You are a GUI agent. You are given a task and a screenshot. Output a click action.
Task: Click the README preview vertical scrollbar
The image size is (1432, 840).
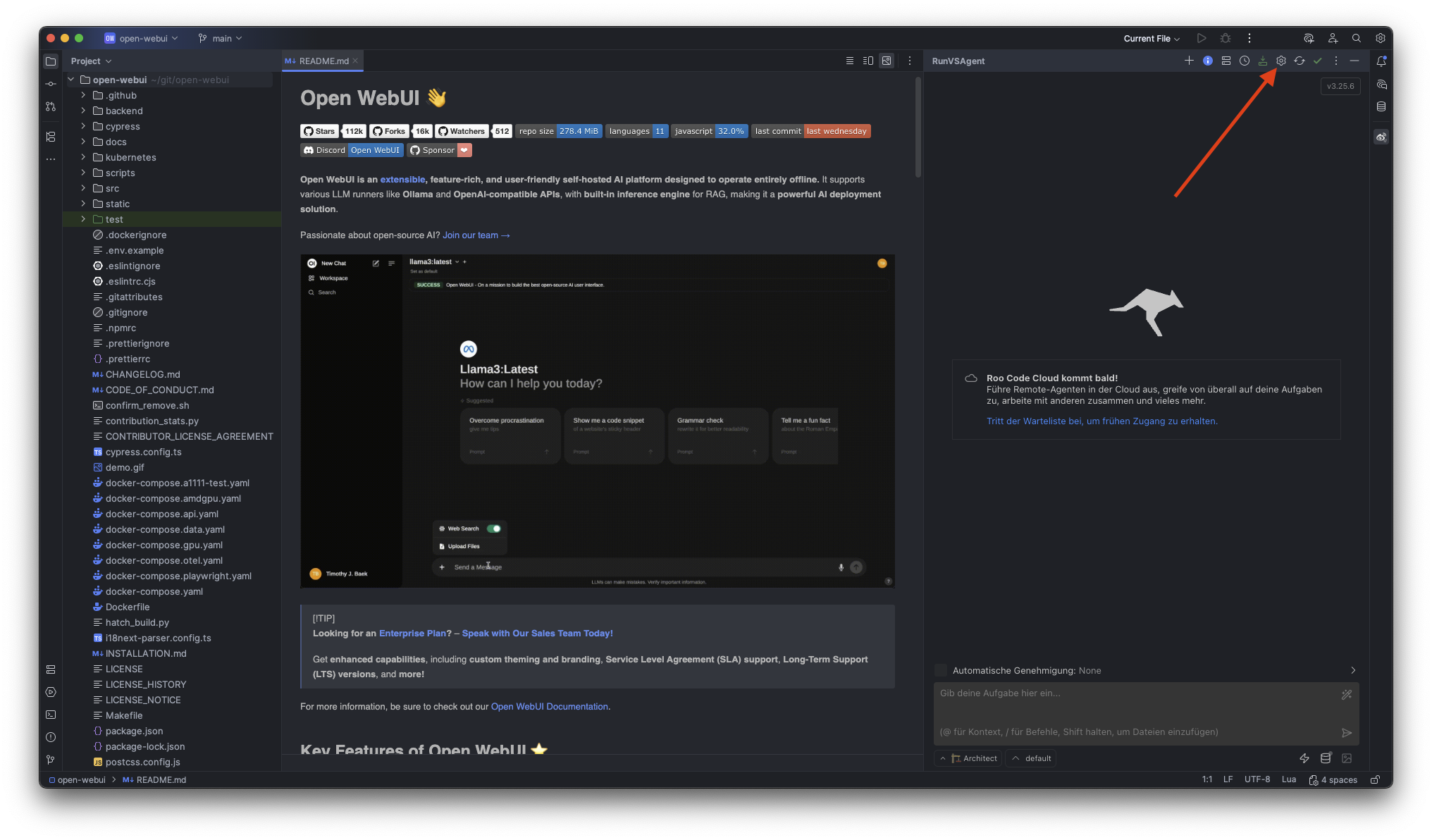(x=918, y=127)
